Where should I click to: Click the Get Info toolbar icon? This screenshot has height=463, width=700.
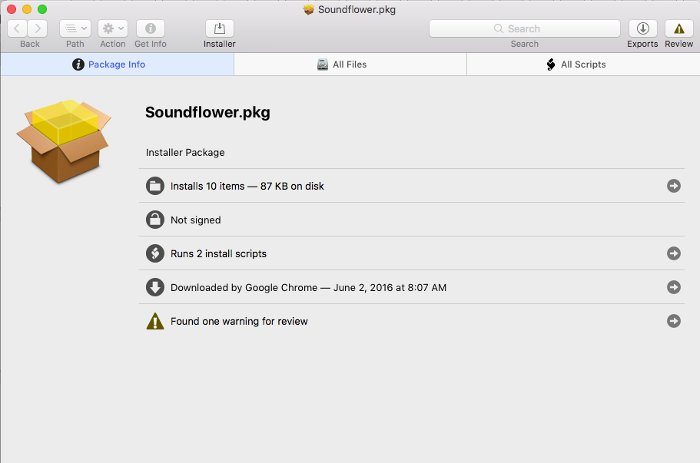pos(150,29)
